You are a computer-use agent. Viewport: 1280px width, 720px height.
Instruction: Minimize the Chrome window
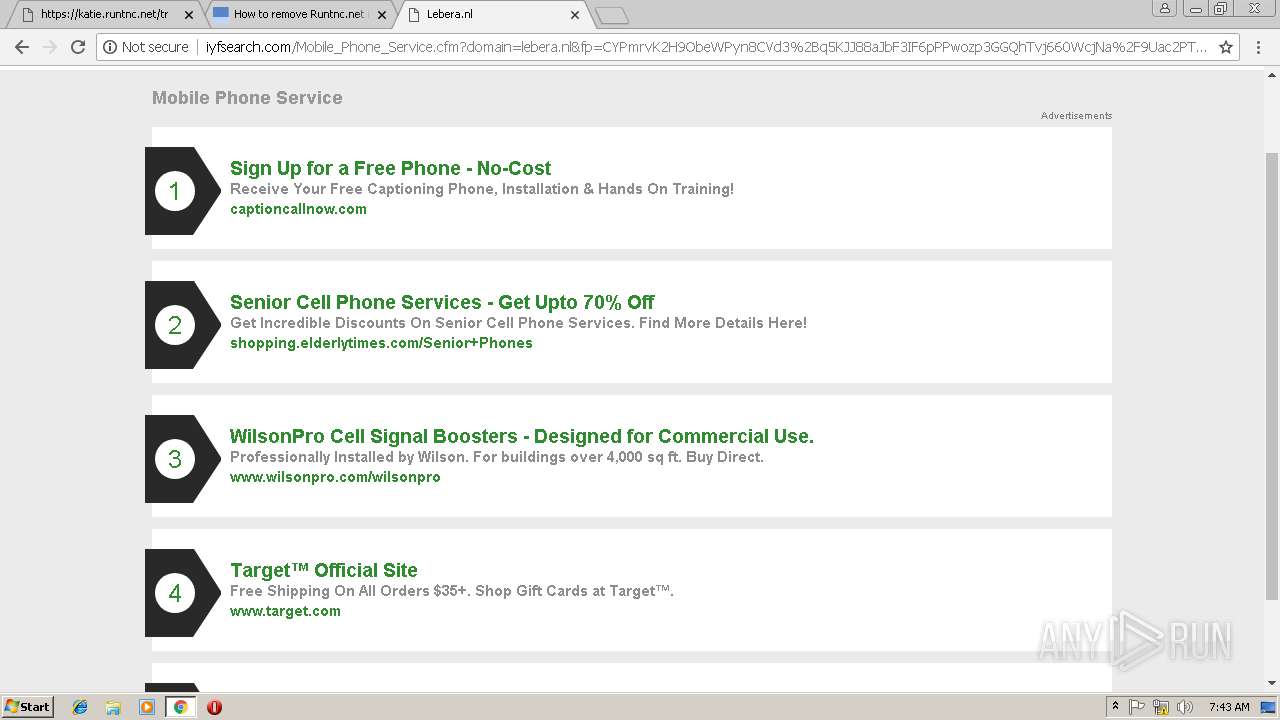click(1196, 8)
